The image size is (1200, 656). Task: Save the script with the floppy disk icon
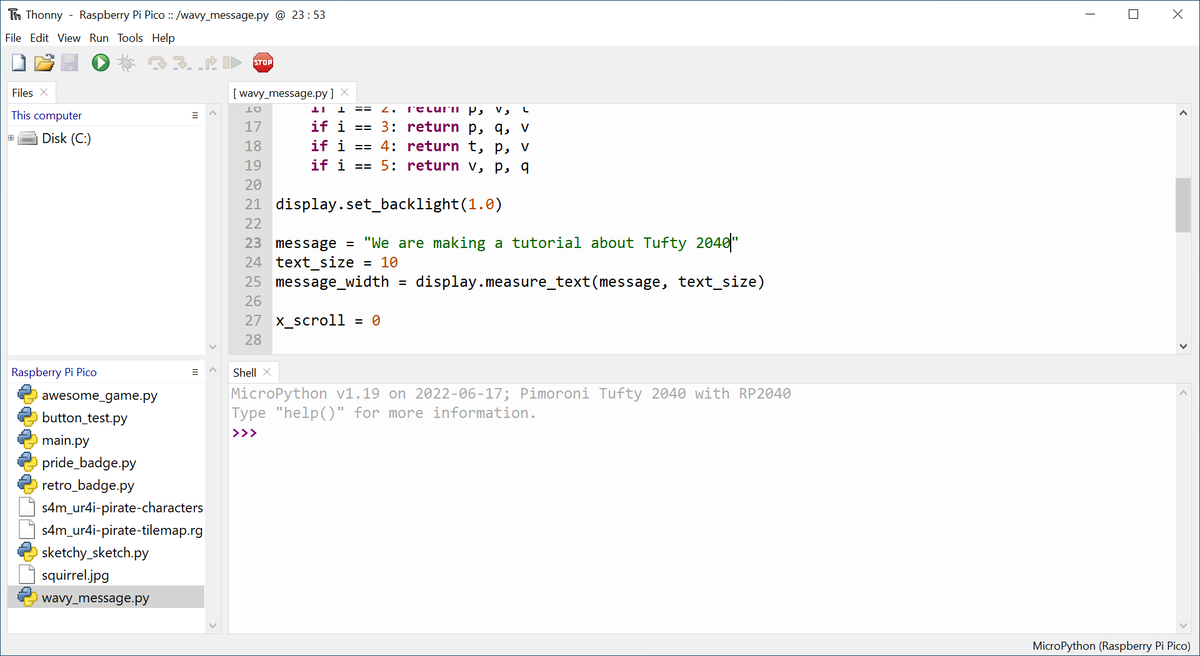(x=69, y=62)
